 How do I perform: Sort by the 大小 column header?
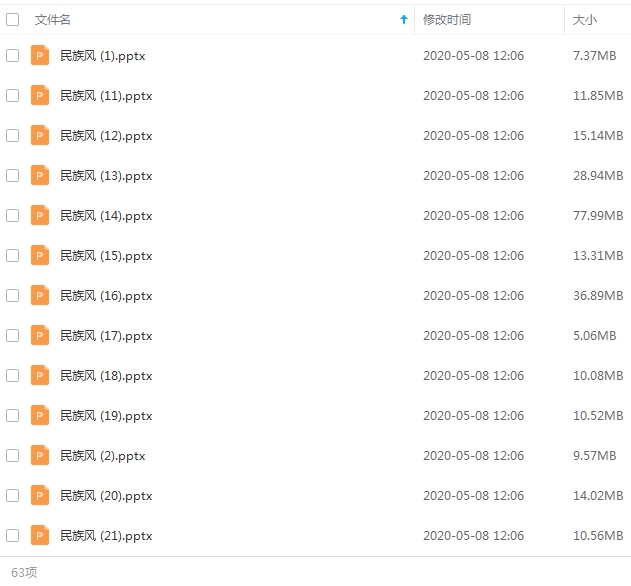click(585, 19)
